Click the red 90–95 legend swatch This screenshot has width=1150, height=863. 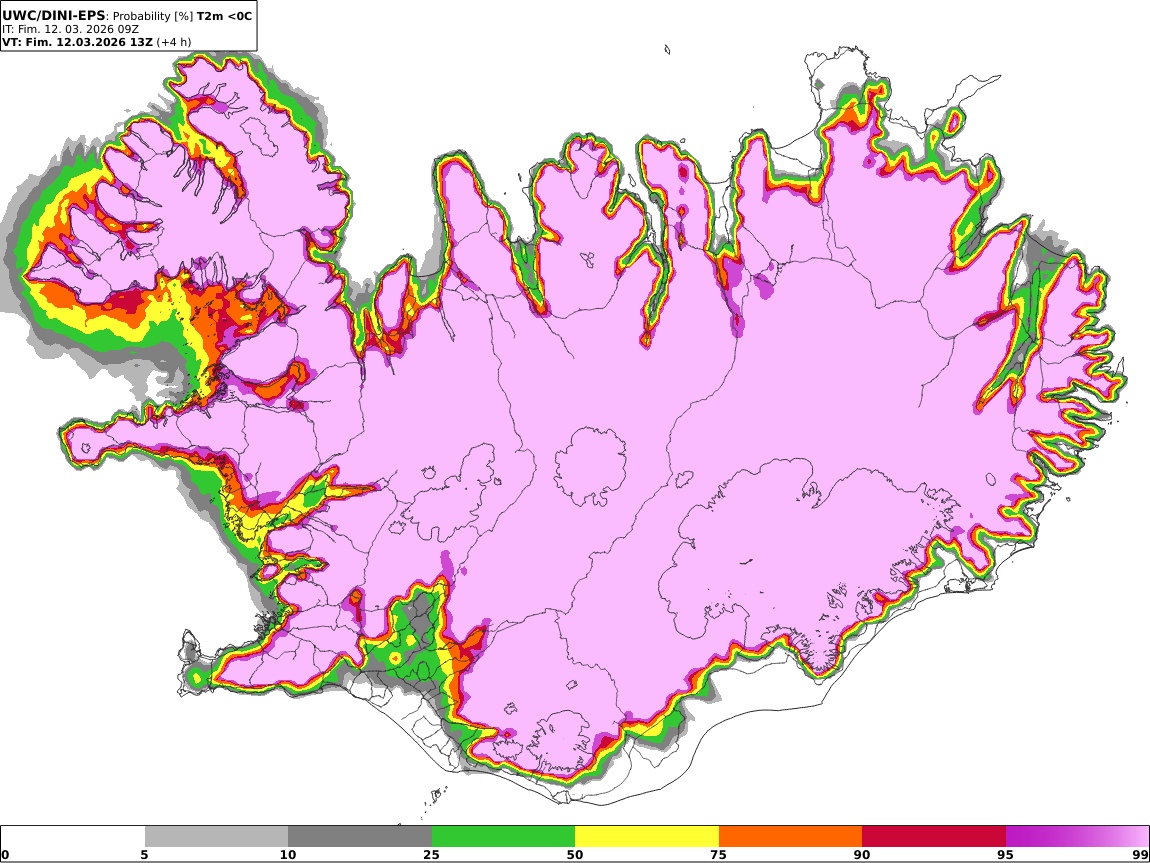click(x=934, y=836)
